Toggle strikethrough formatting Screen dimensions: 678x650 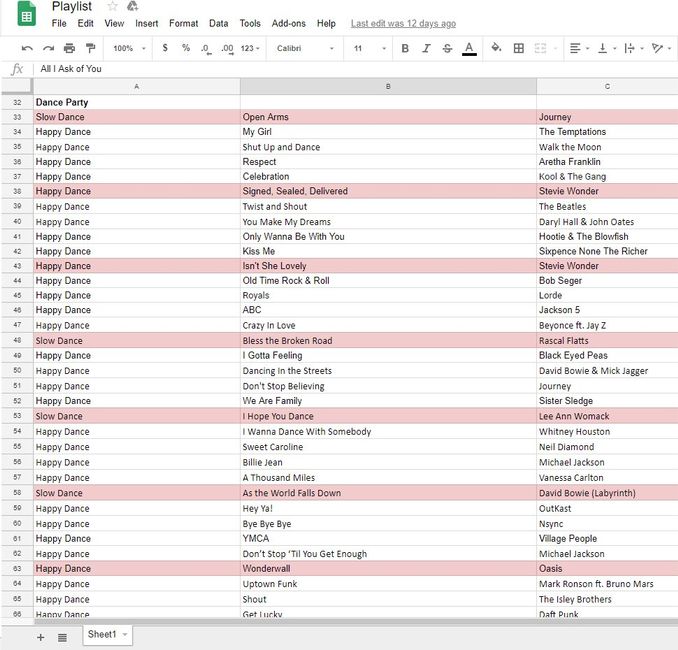(447, 48)
